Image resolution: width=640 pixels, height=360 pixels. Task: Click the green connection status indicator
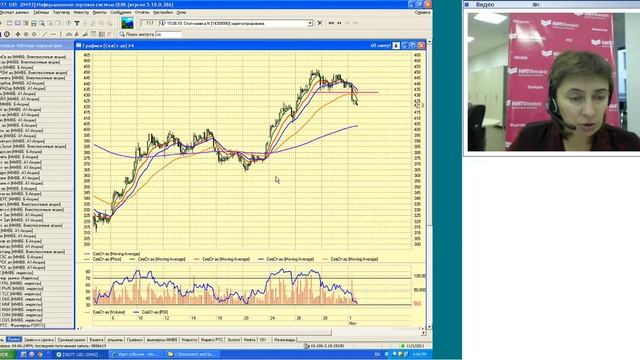[402, 346]
